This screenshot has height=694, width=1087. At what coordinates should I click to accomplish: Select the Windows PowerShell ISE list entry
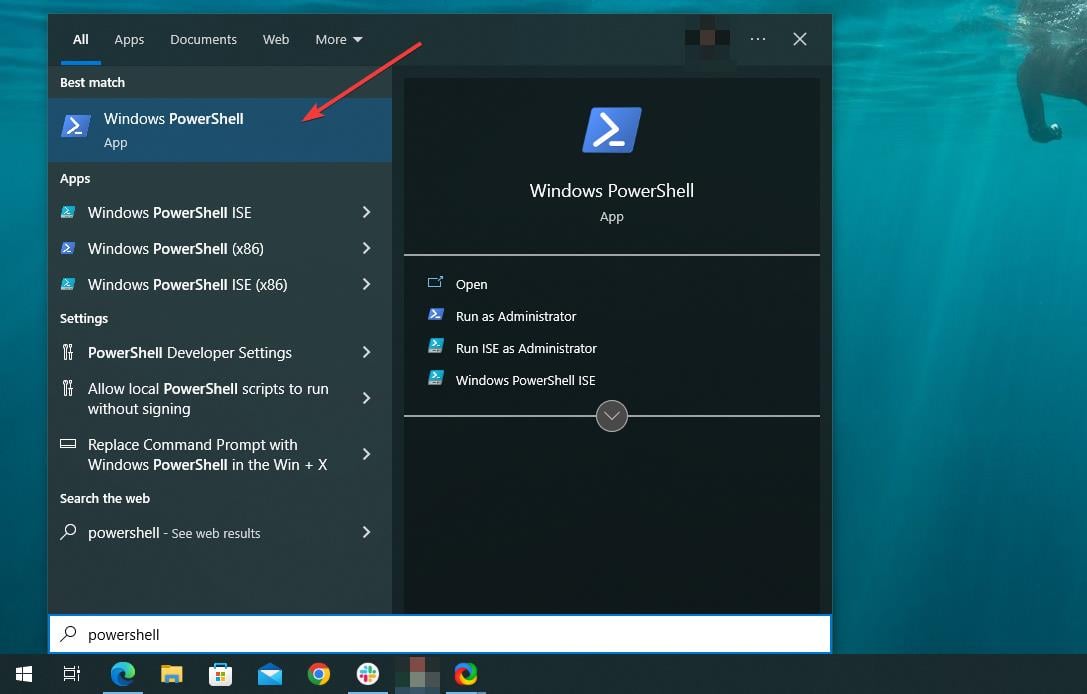tap(220, 212)
